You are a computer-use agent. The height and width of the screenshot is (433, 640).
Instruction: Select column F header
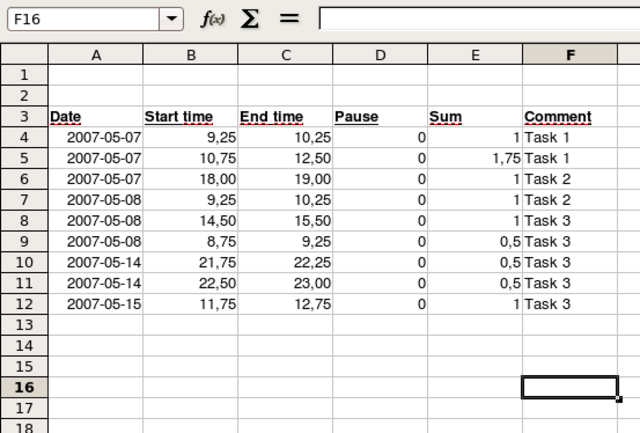tap(570, 55)
